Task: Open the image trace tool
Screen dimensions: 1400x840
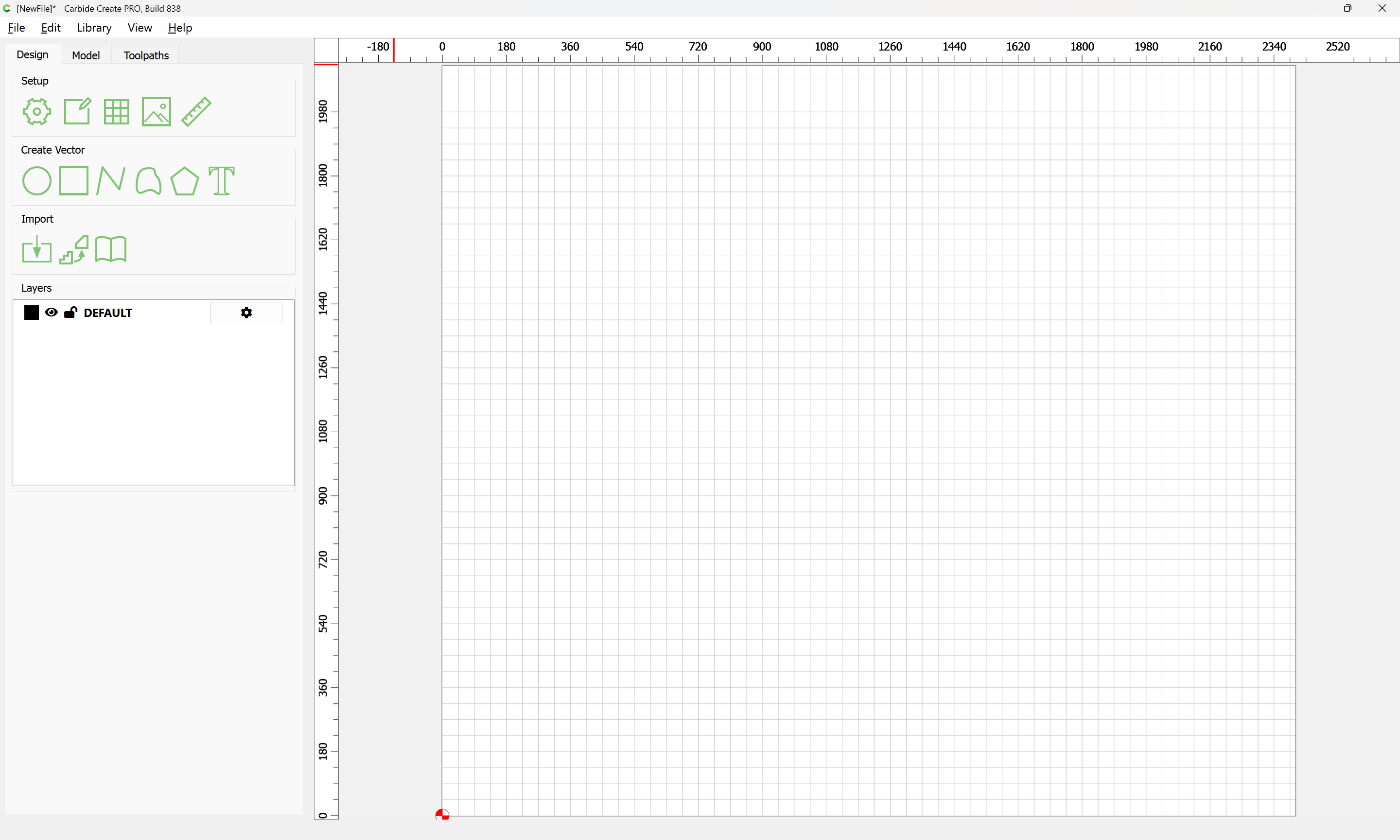Action: 74,250
